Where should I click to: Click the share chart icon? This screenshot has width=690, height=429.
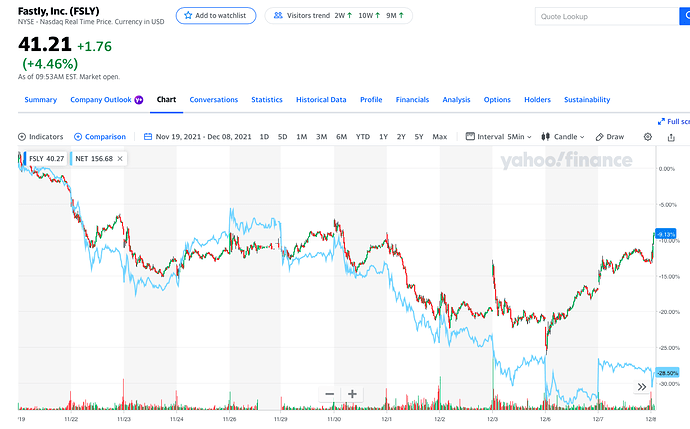click(x=671, y=137)
